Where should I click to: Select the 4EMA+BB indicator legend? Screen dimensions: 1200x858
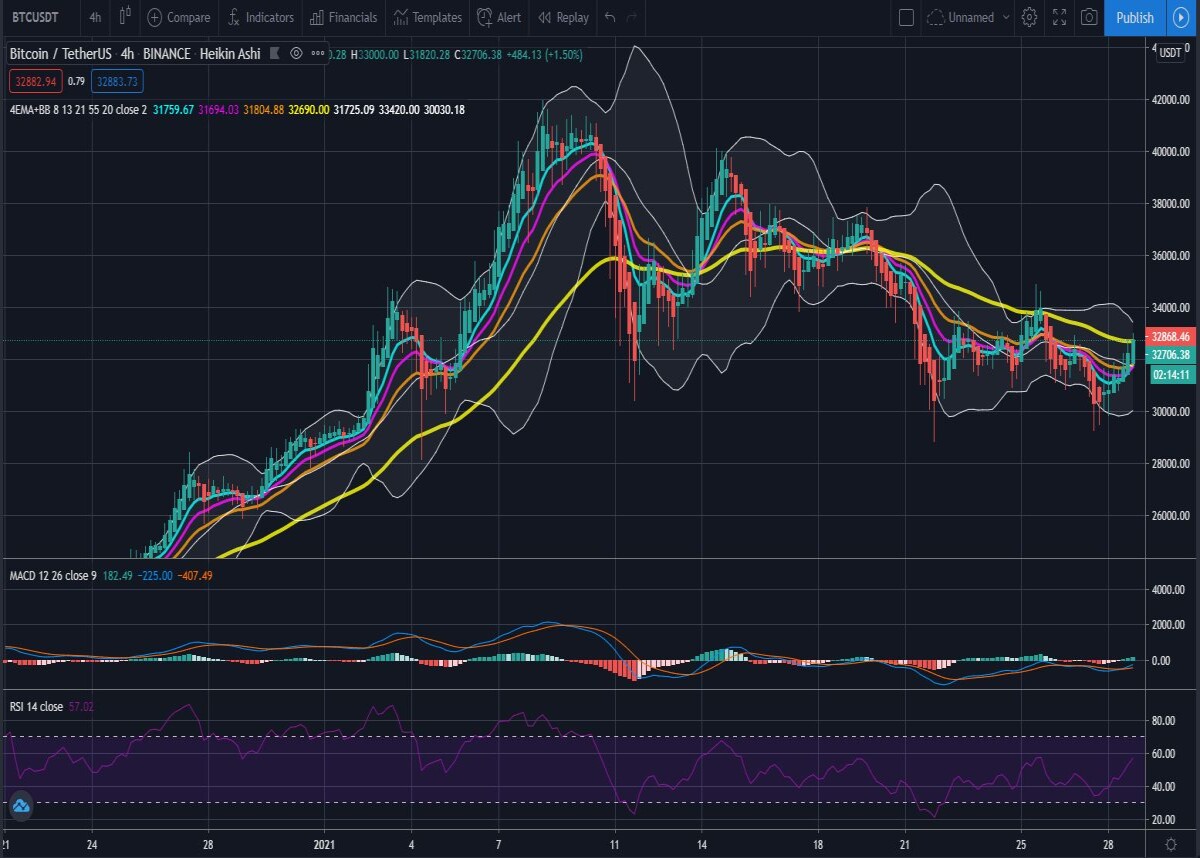click(79, 109)
